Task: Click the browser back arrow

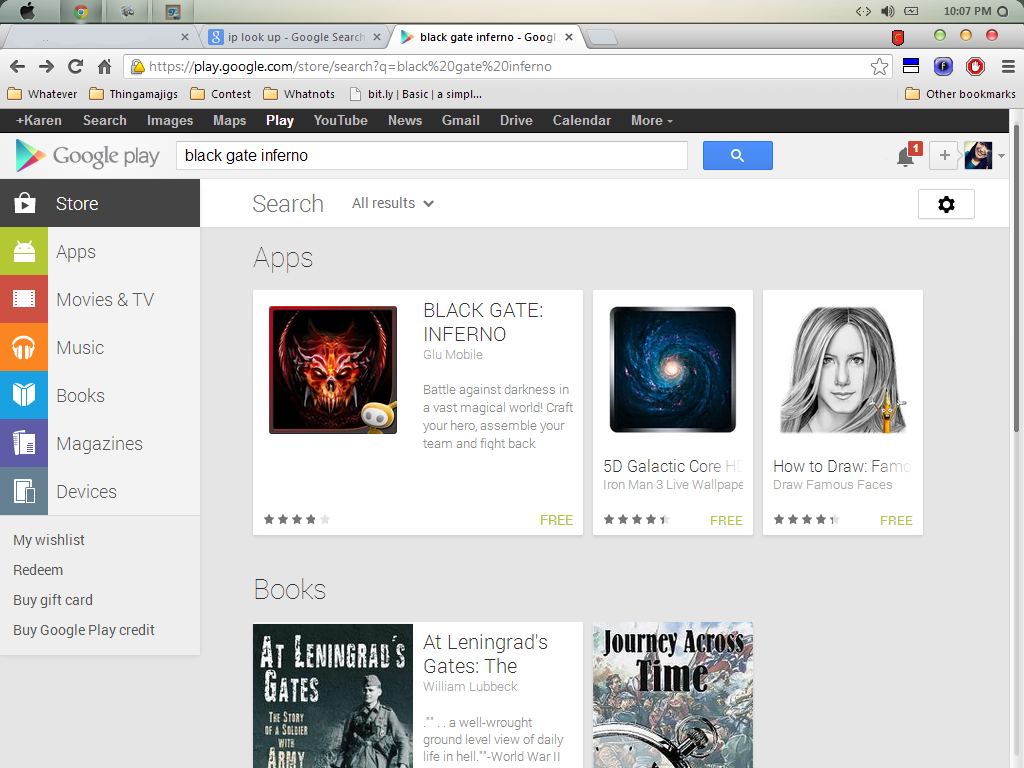Action: (18, 66)
